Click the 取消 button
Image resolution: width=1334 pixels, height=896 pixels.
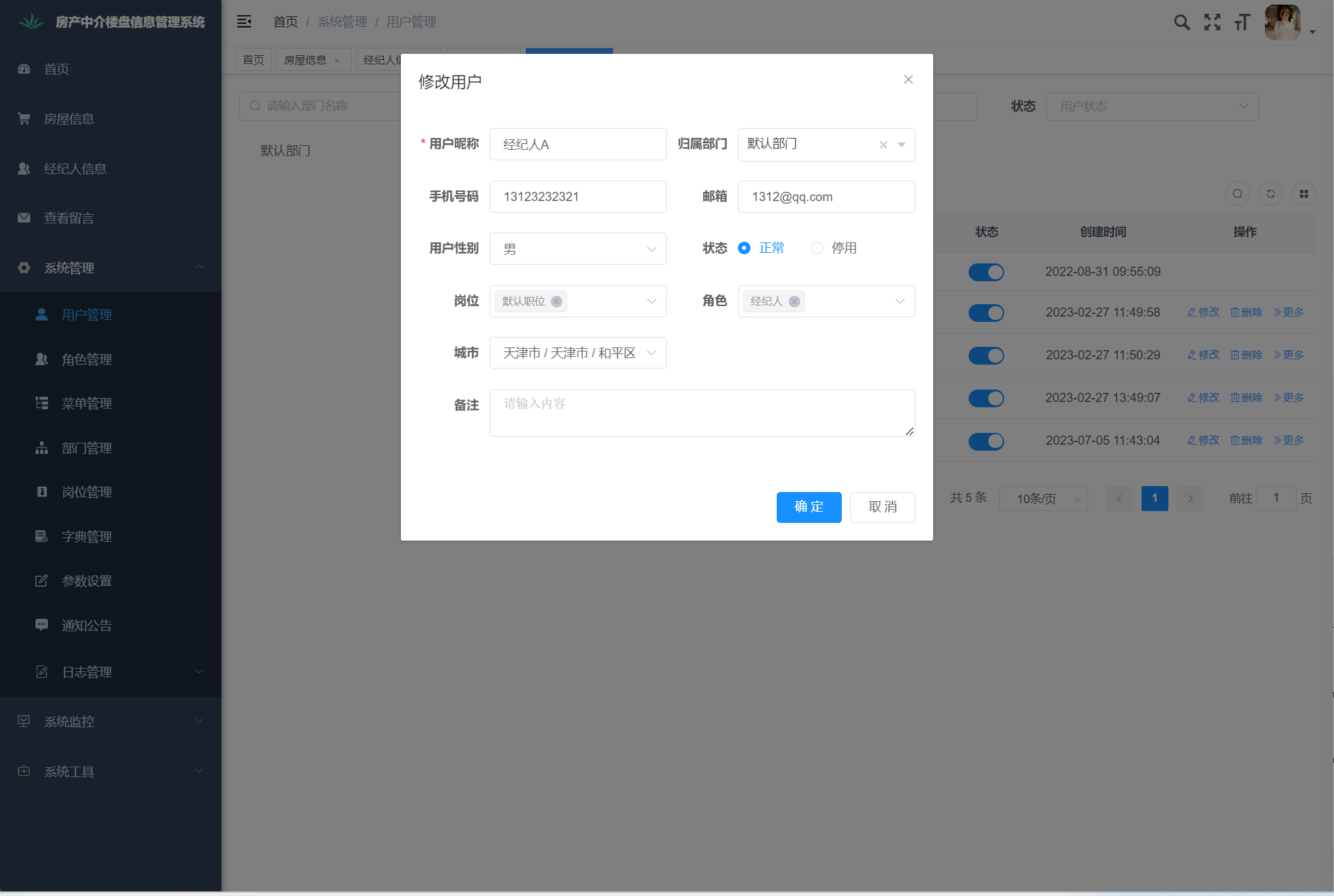click(882, 507)
